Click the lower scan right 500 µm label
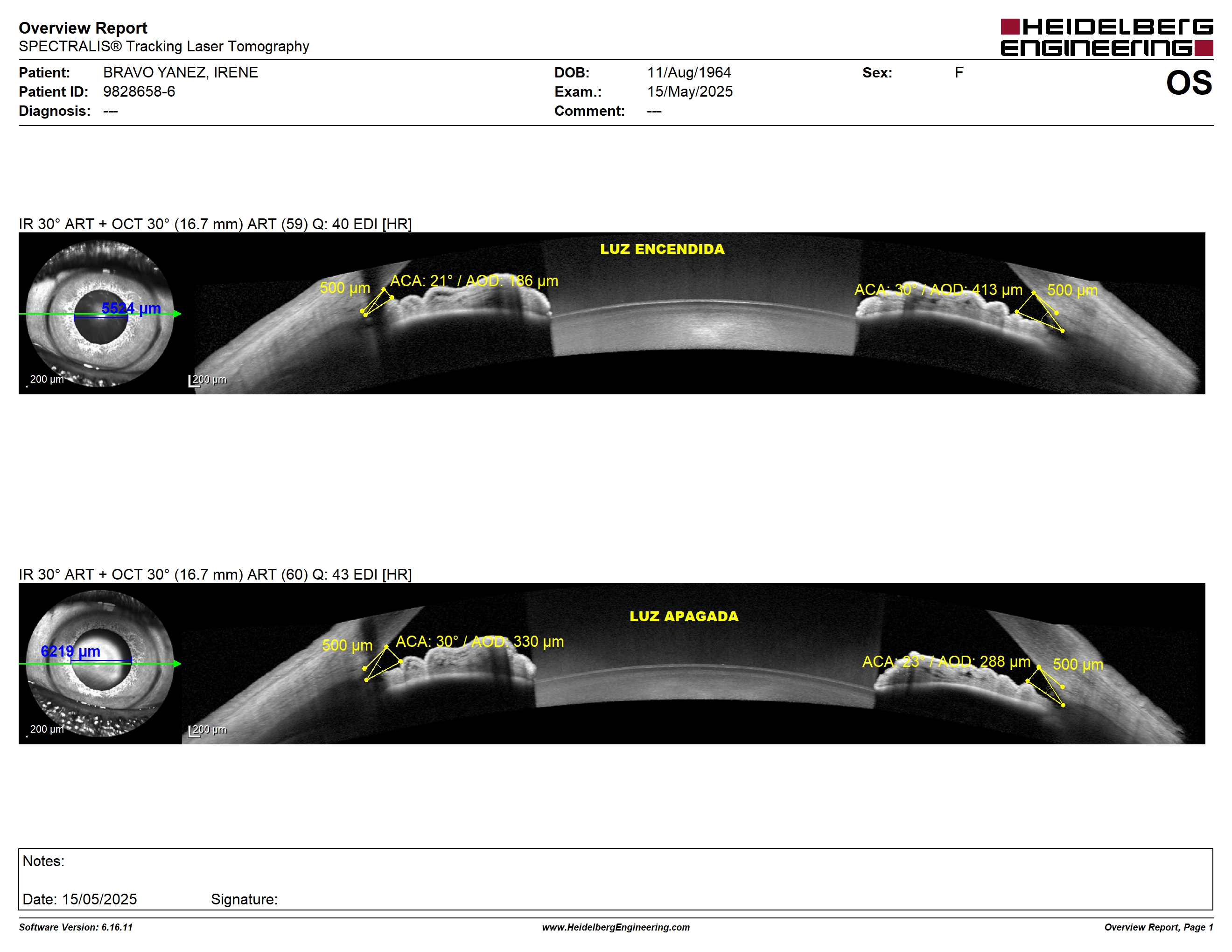The width and height of the screenshot is (1232, 952). tap(1078, 665)
